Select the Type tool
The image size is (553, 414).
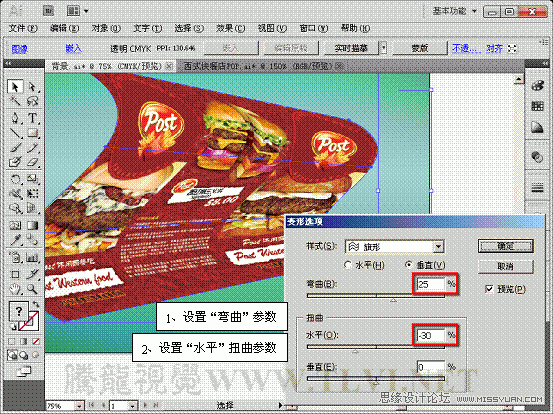tap(32, 117)
